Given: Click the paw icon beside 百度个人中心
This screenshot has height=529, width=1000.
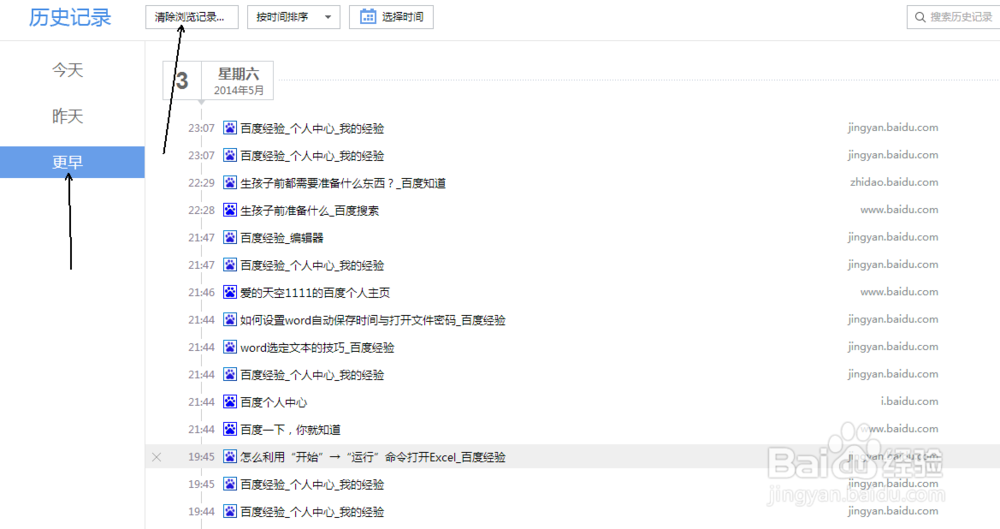Looking at the screenshot, I should pyautogui.click(x=230, y=402).
